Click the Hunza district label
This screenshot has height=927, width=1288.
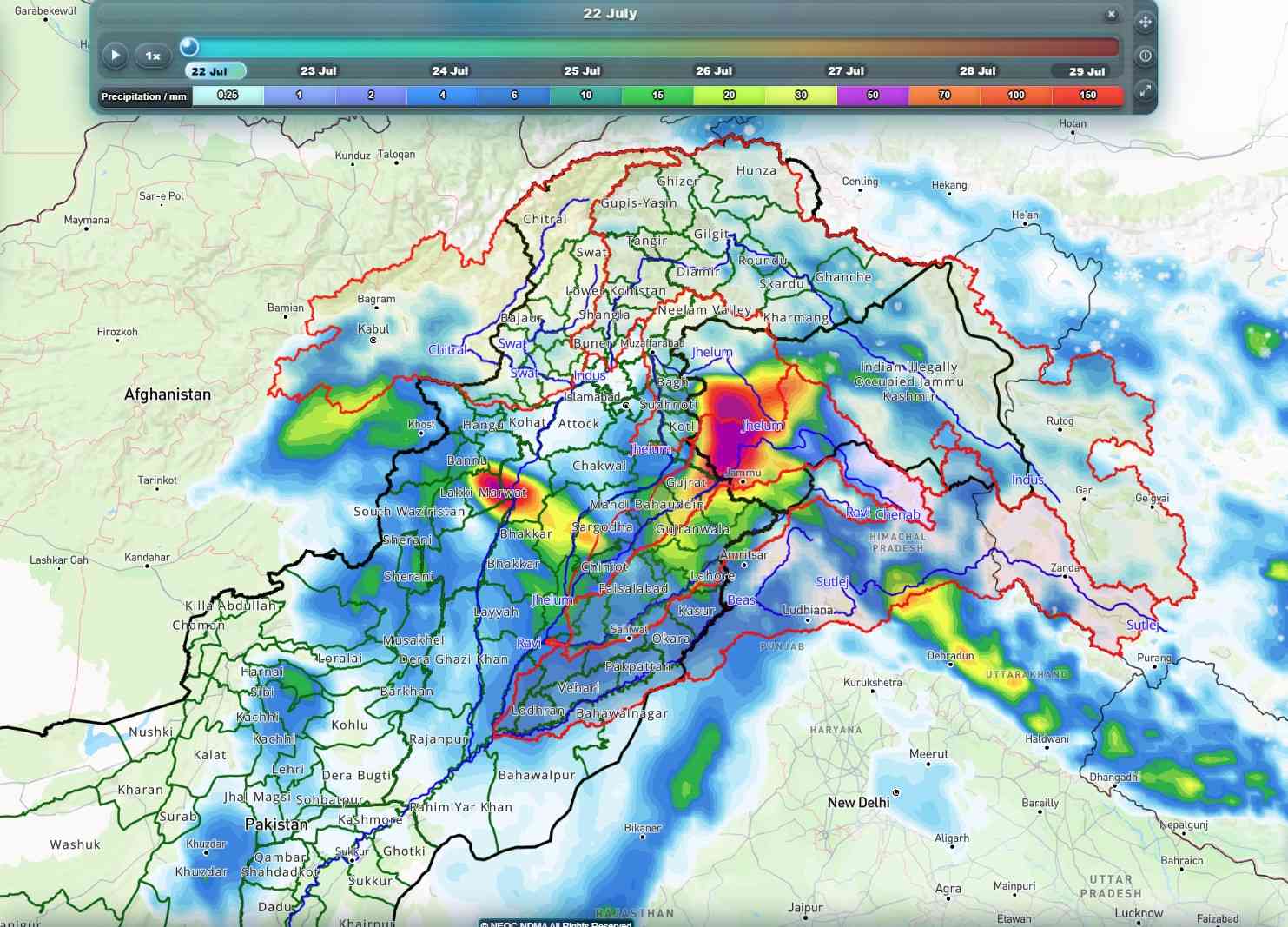[x=756, y=171]
